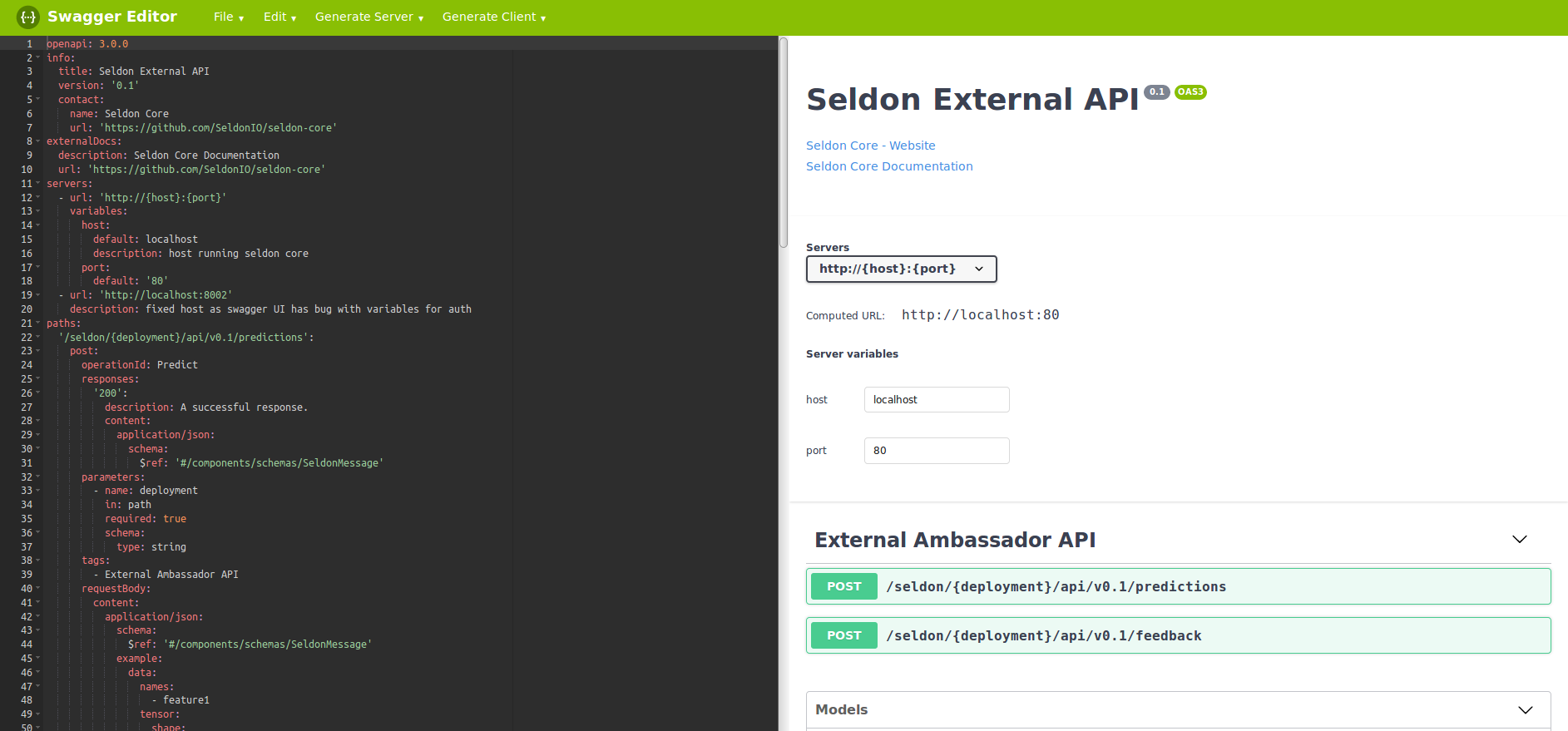Click the 'External Ambassador API' tag title
The width and height of the screenshot is (1568, 731).
coord(955,541)
